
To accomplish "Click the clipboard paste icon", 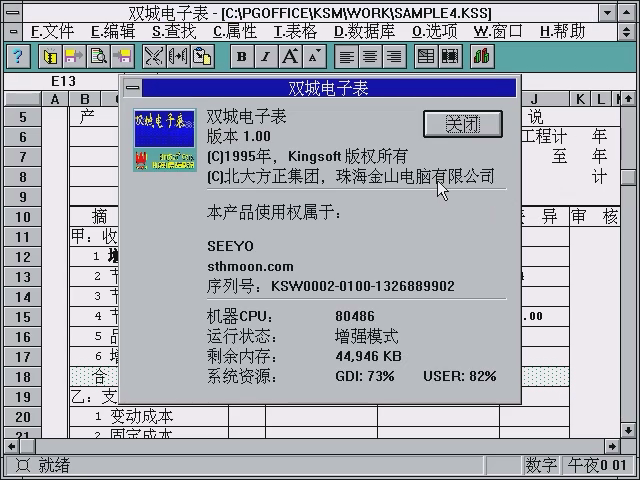I will 202,56.
